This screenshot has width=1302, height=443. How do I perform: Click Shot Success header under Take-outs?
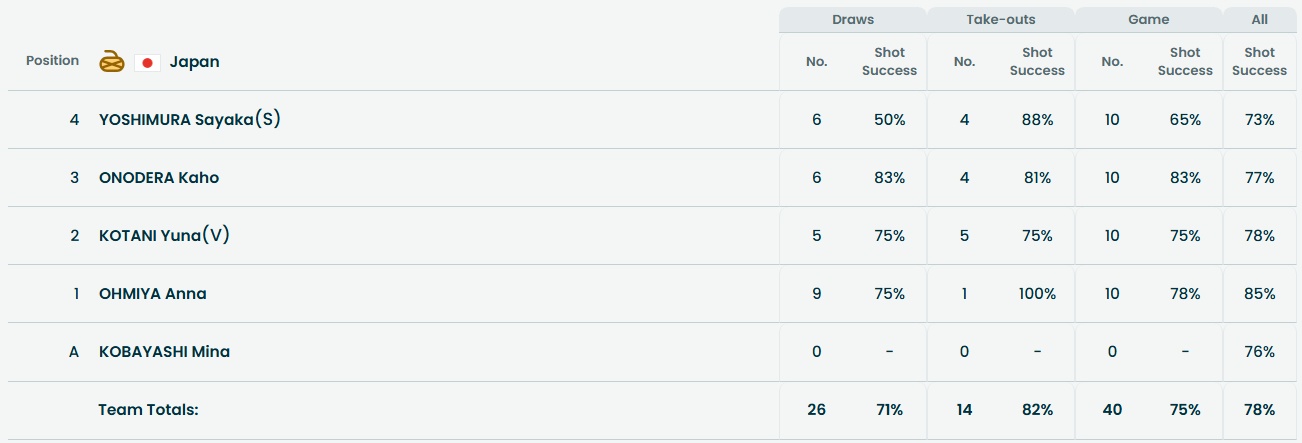pyautogui.click(x=1037, y=61)
